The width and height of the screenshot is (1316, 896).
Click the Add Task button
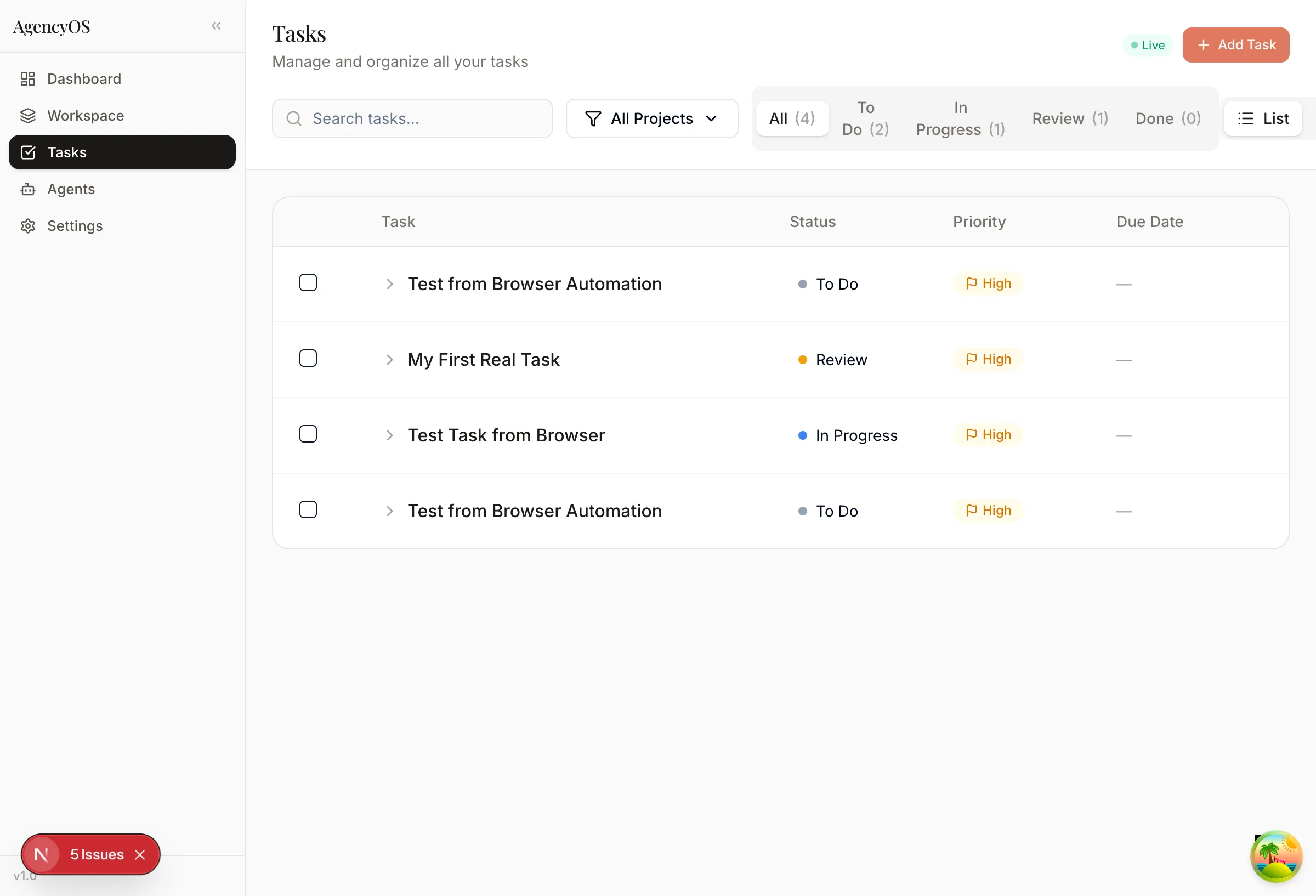click(1236, 45)
